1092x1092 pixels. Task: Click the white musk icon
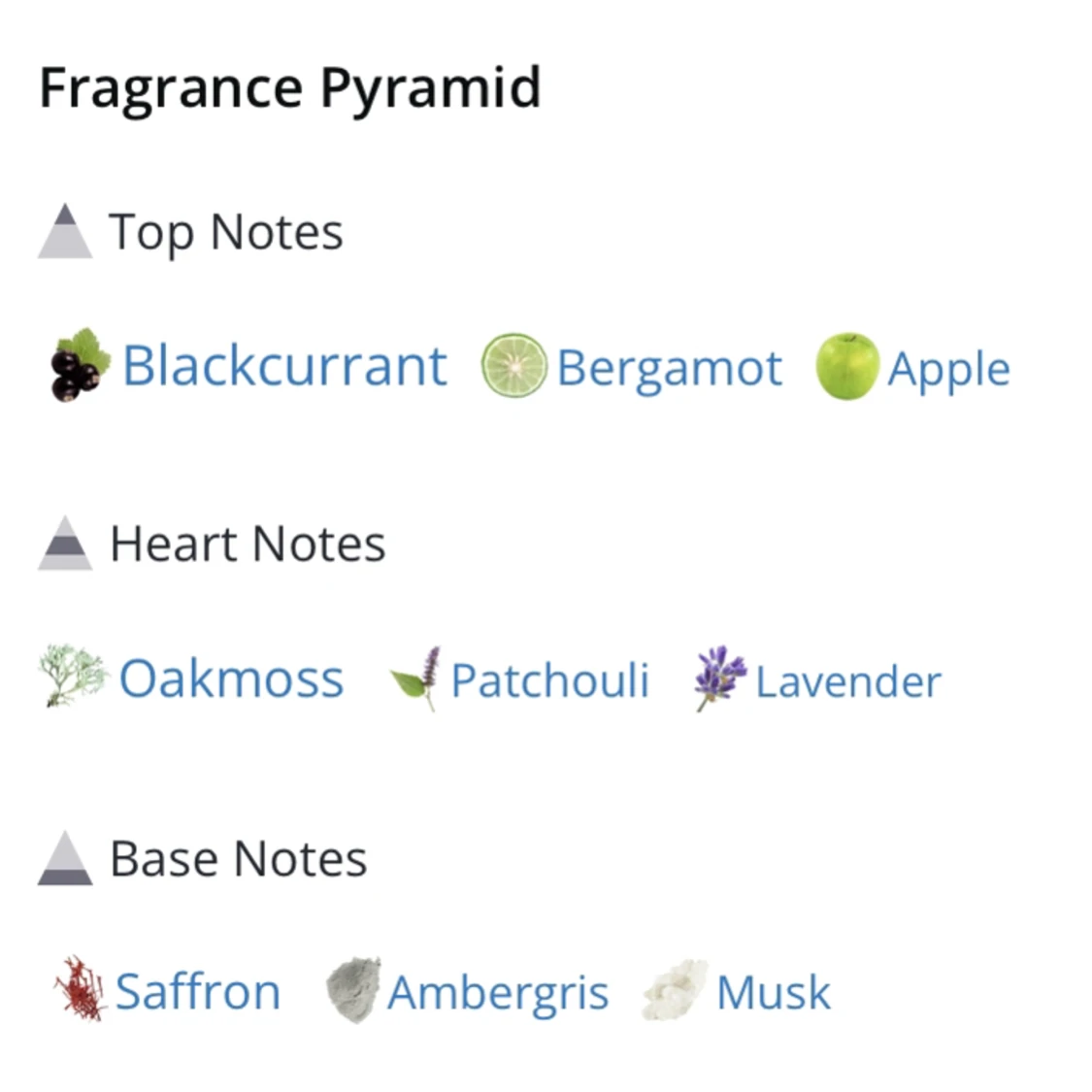click(676, 990)
